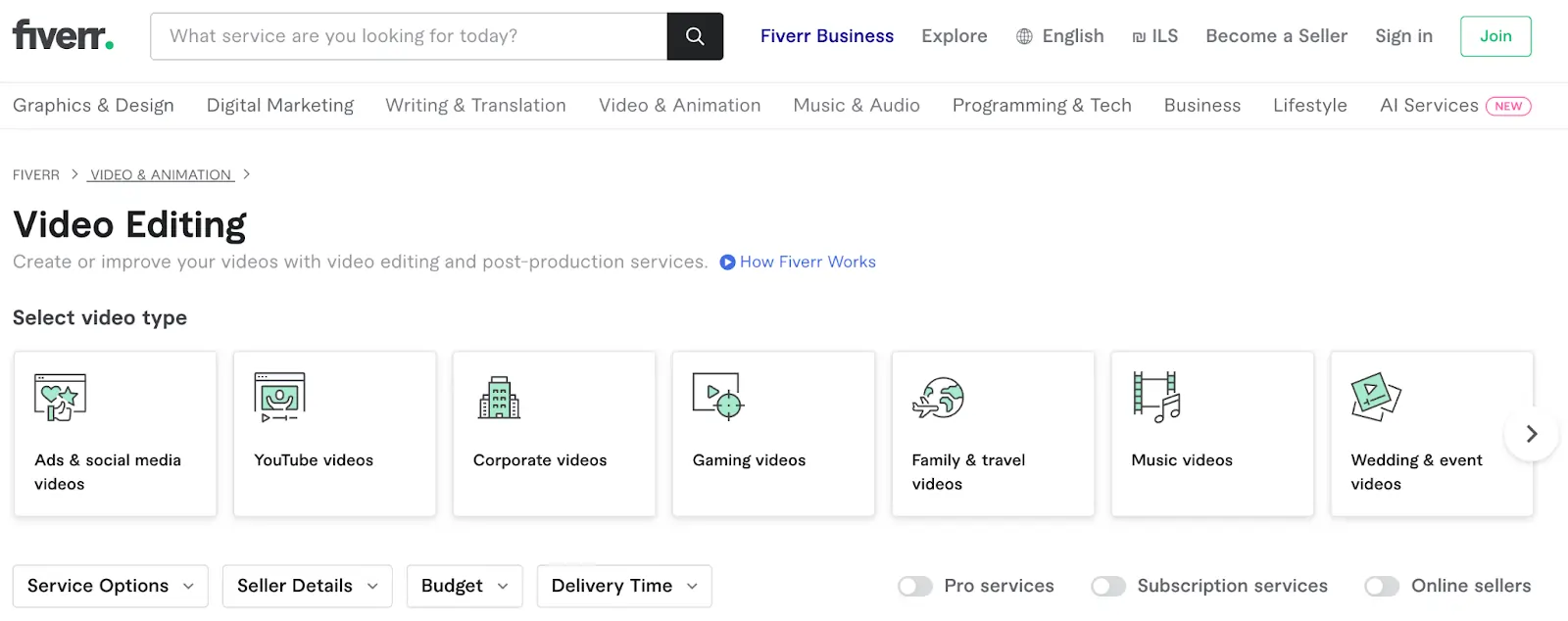Open the Seller Details dropdown
The image size is (1568, 621).
pos(307,586)
